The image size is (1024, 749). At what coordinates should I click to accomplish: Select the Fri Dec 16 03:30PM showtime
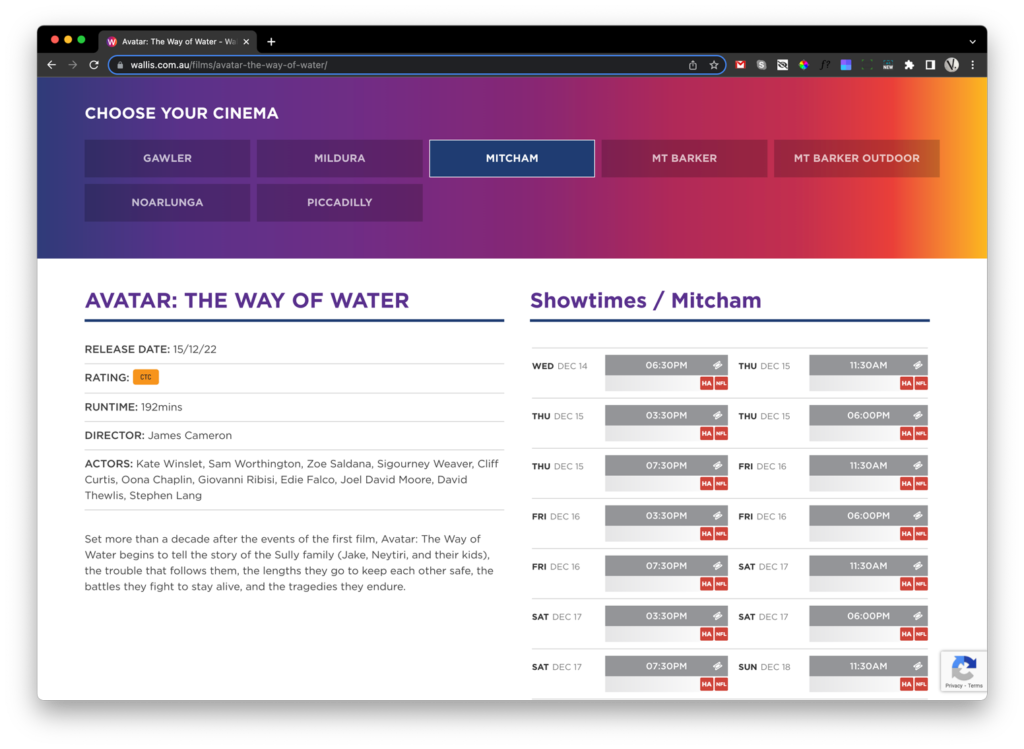pos(666,516)
